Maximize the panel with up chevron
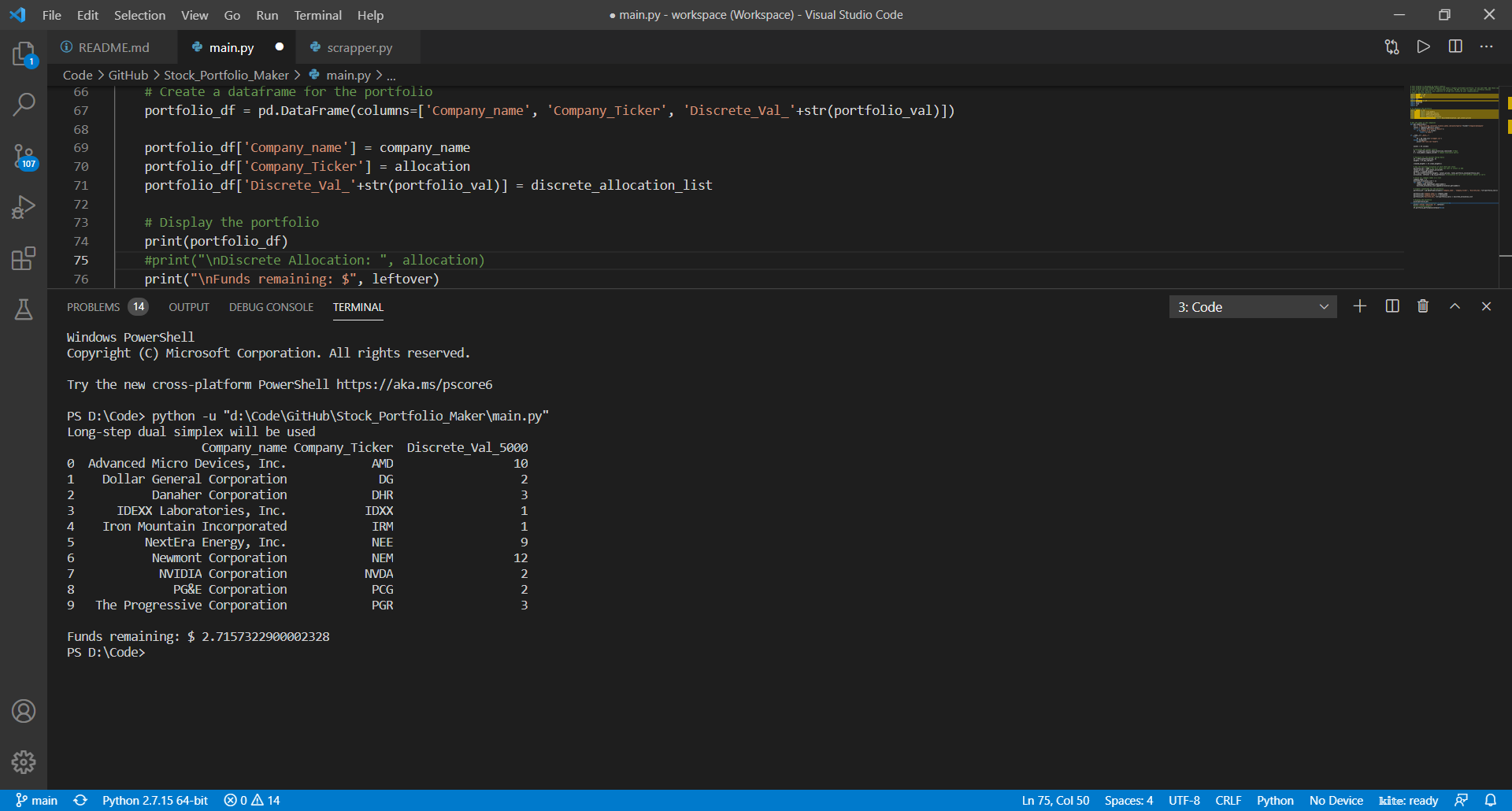 coord(1455,306)
